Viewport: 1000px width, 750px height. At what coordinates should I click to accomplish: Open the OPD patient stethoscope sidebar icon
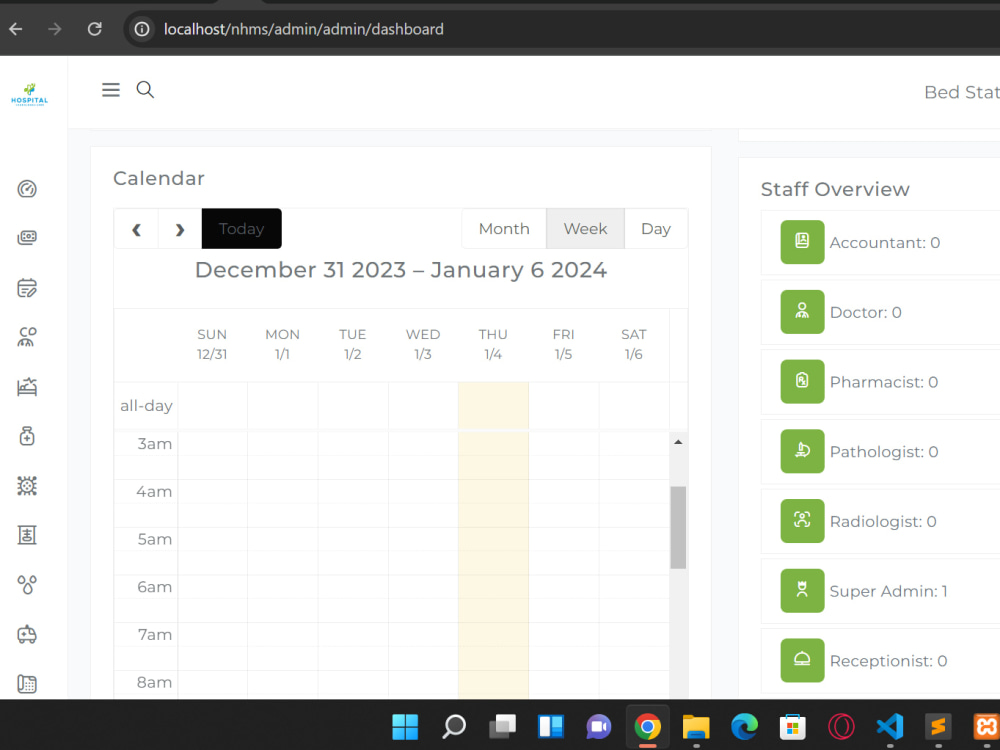click(27, 337)
